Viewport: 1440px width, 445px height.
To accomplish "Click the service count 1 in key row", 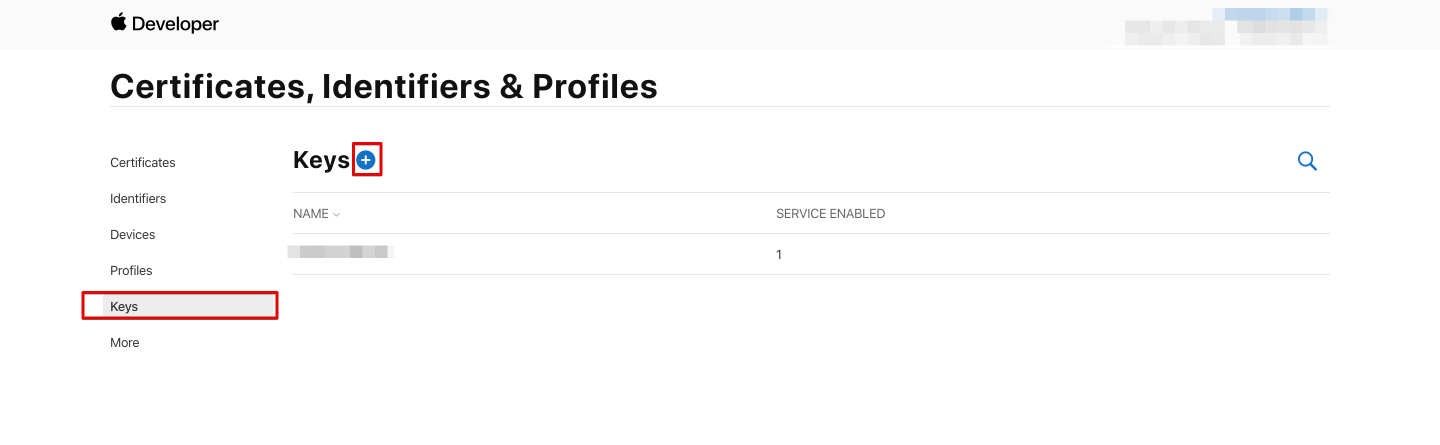I will (x=779, y=255).
